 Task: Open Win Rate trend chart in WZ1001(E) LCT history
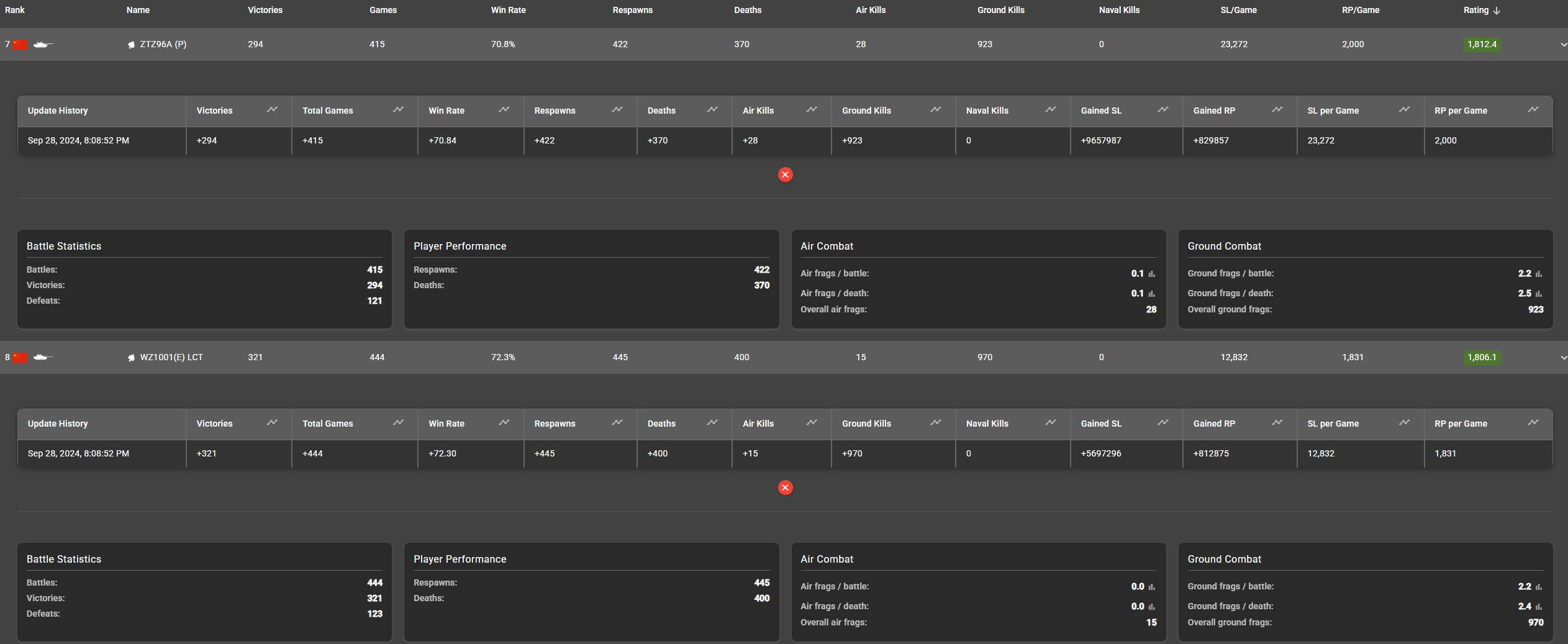504,422
